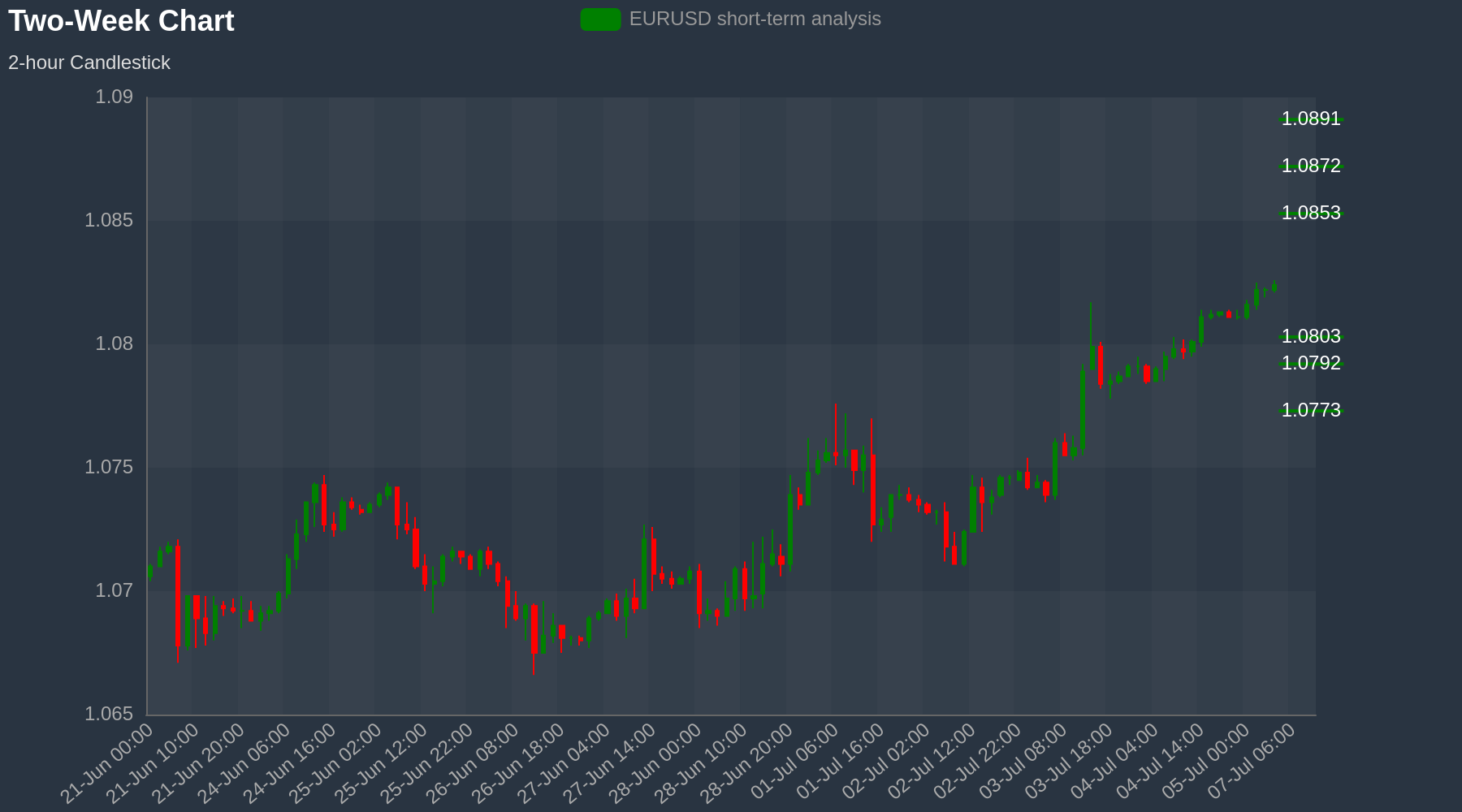Click the 26-Jun 18:00 x-axis label

518,765
